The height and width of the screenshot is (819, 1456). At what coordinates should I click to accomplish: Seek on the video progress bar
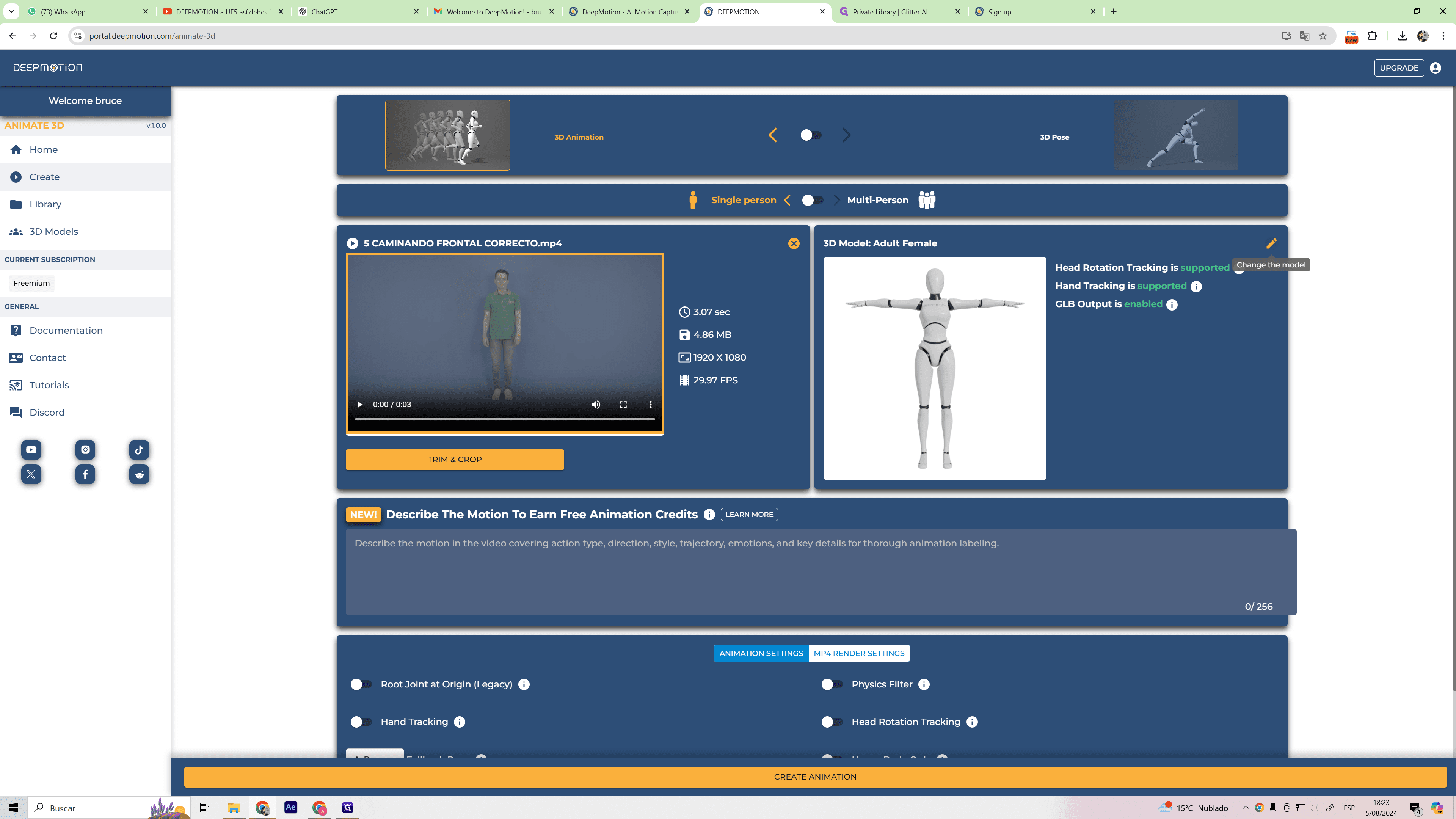click(505, 419)
